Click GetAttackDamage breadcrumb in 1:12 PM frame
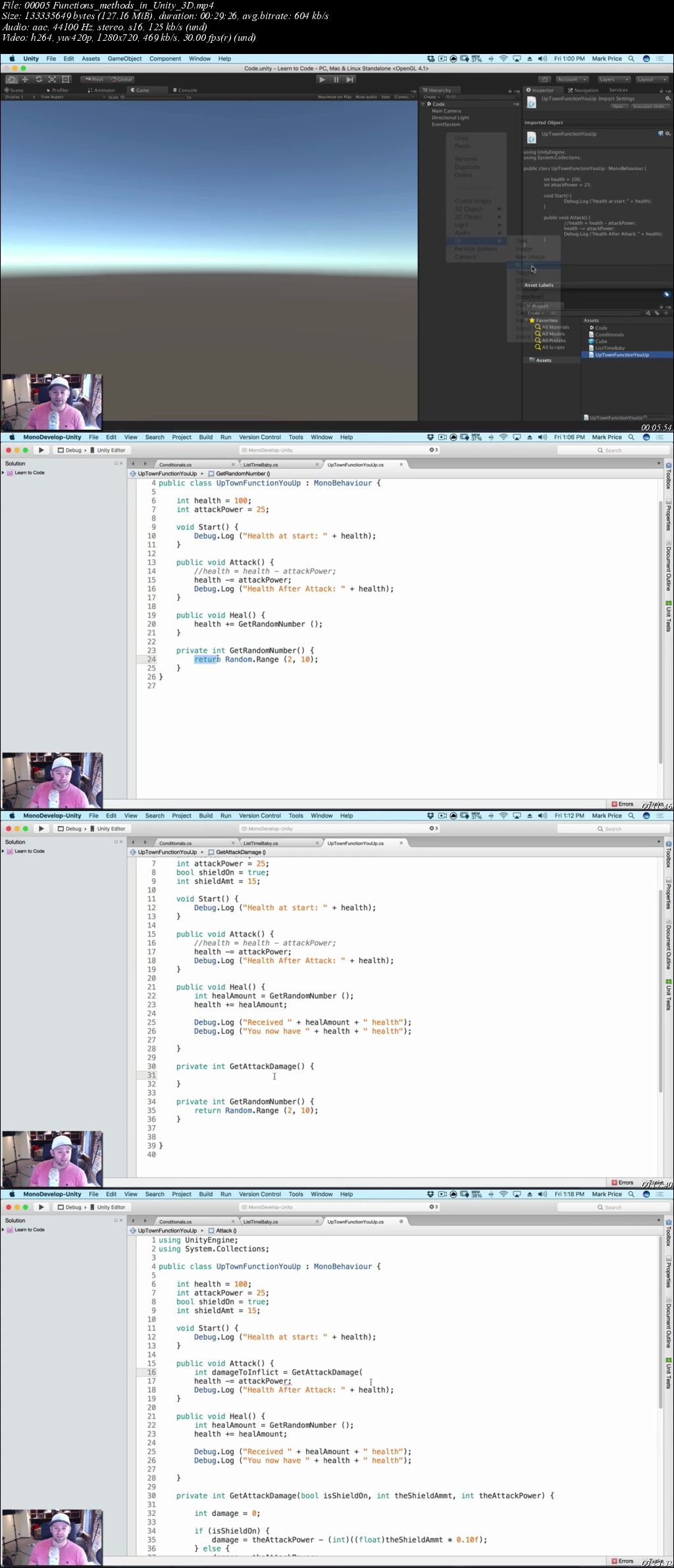Viewport: 674px width, 1568px height. [x=237, y=852]
